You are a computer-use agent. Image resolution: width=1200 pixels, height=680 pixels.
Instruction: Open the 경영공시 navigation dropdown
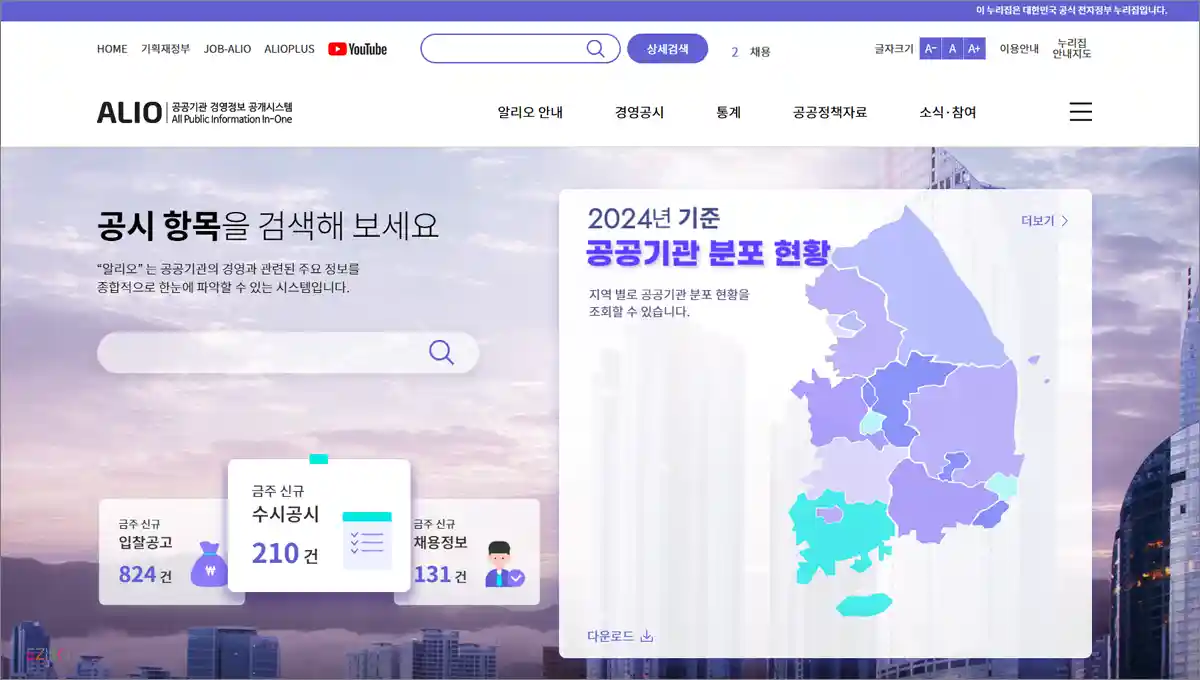pos(641,112)
